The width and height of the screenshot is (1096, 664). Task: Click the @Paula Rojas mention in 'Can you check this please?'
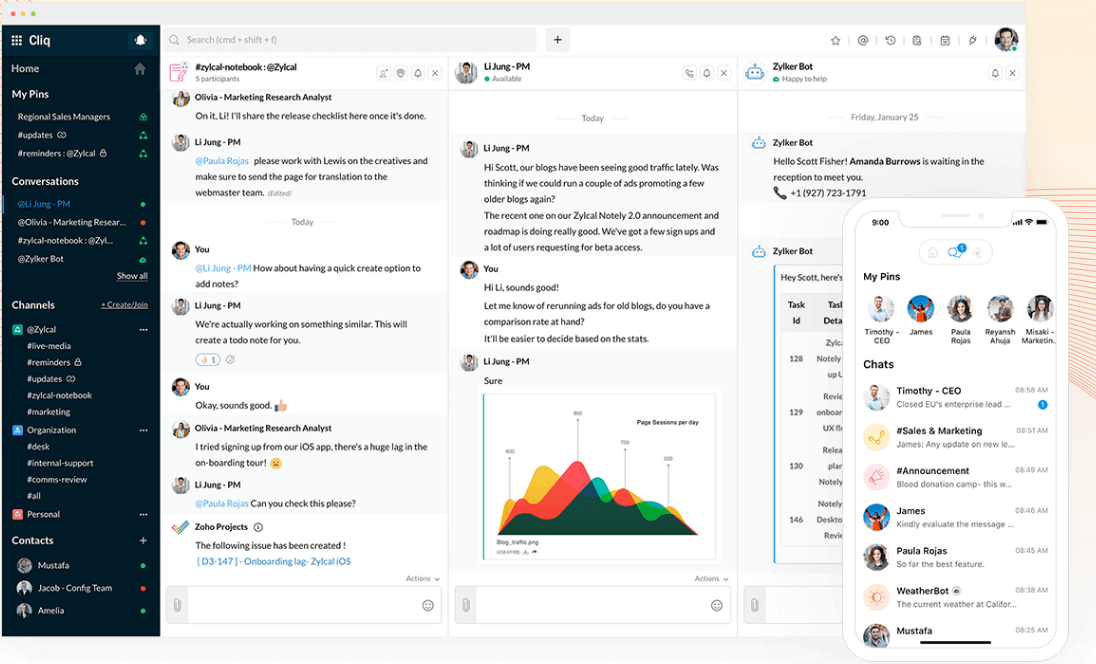[222, 503]
